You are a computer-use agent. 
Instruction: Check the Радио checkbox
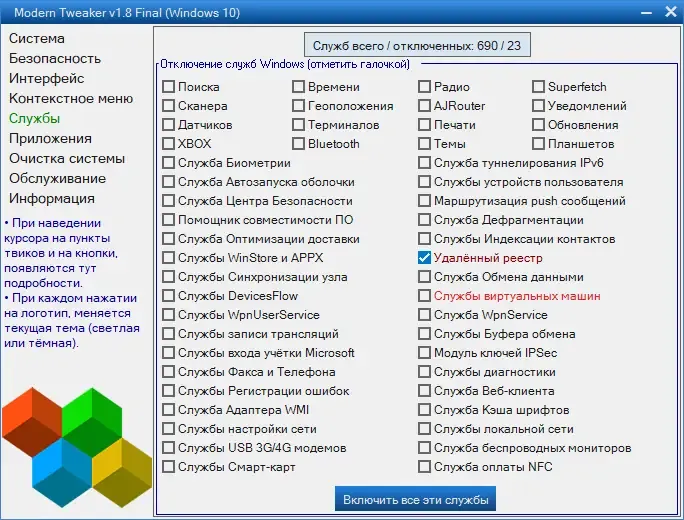[x=424, y=87]
